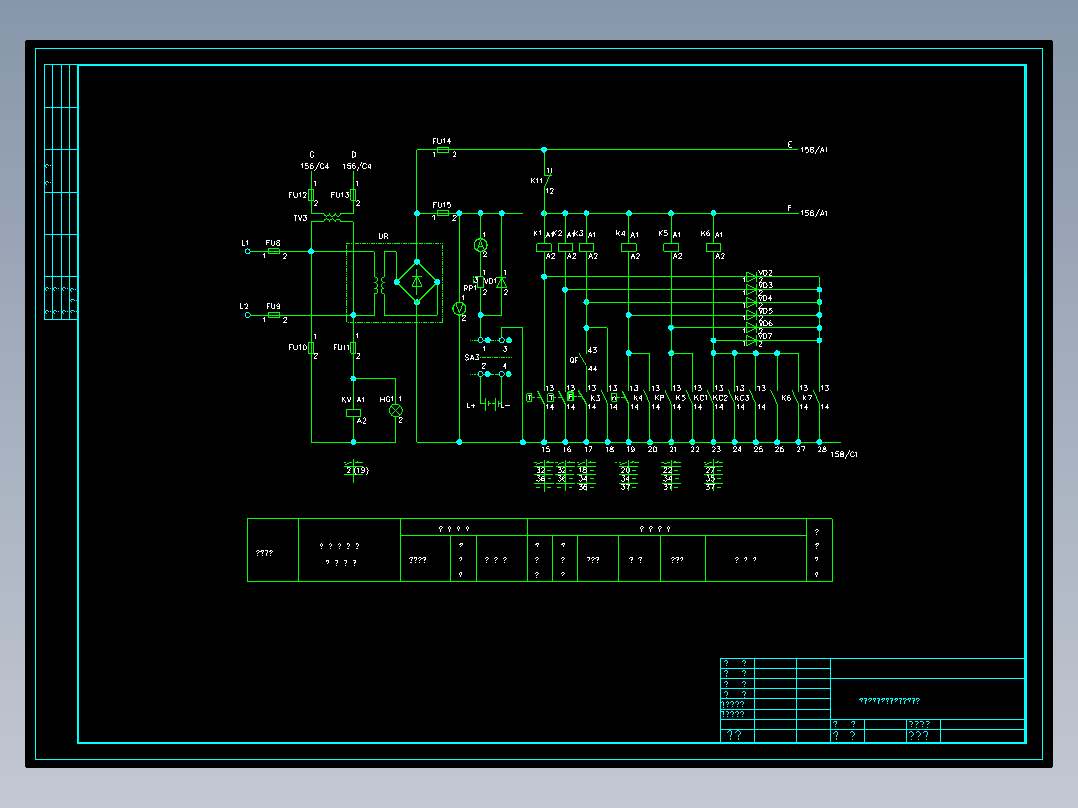The image size is (1078, 808).
Task: Select the HG1 indicator lamp symbol
Action: click(x=395, y=411)
